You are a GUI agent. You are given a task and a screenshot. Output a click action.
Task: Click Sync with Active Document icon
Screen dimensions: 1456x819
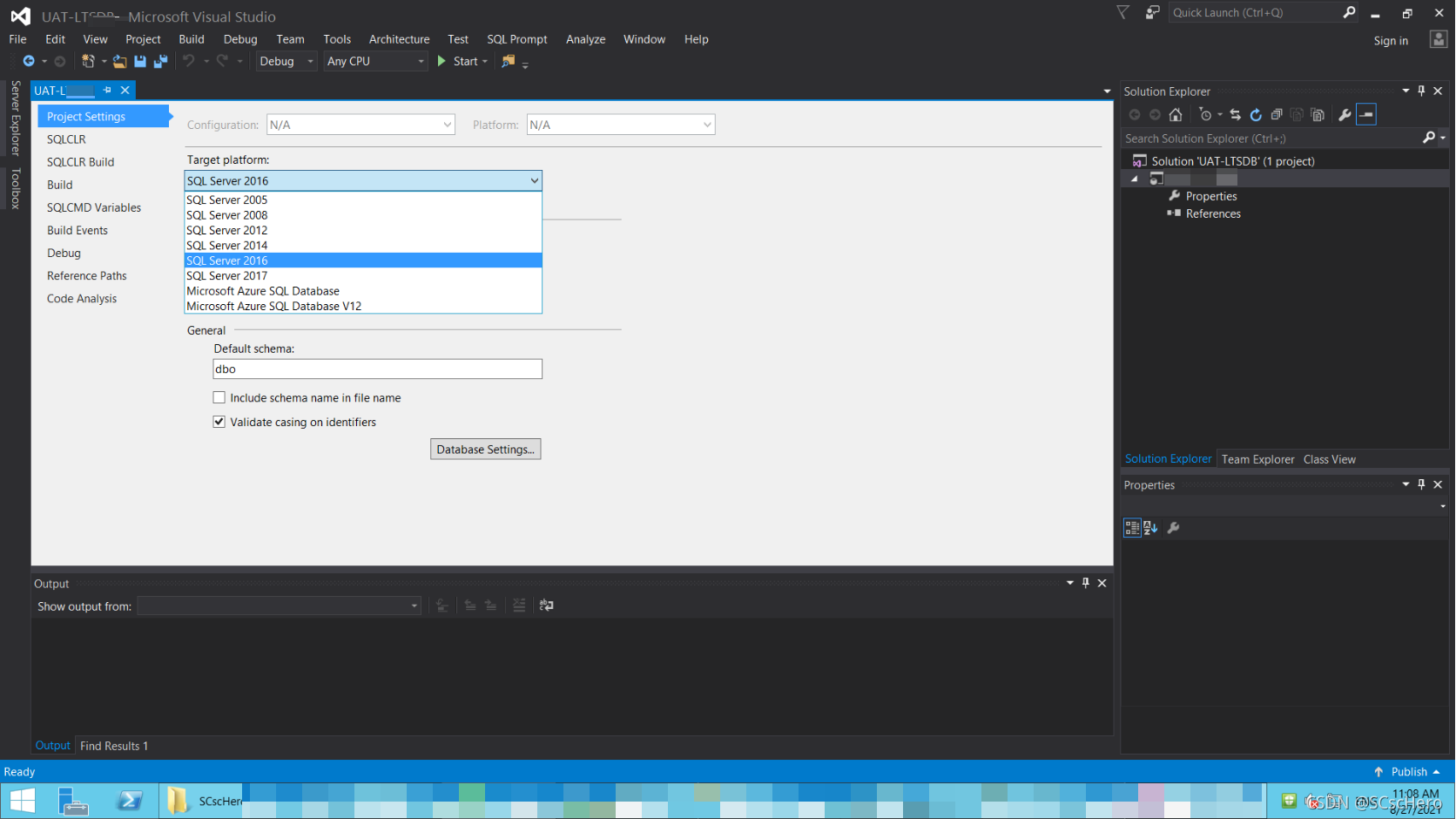click(1235, 115)
